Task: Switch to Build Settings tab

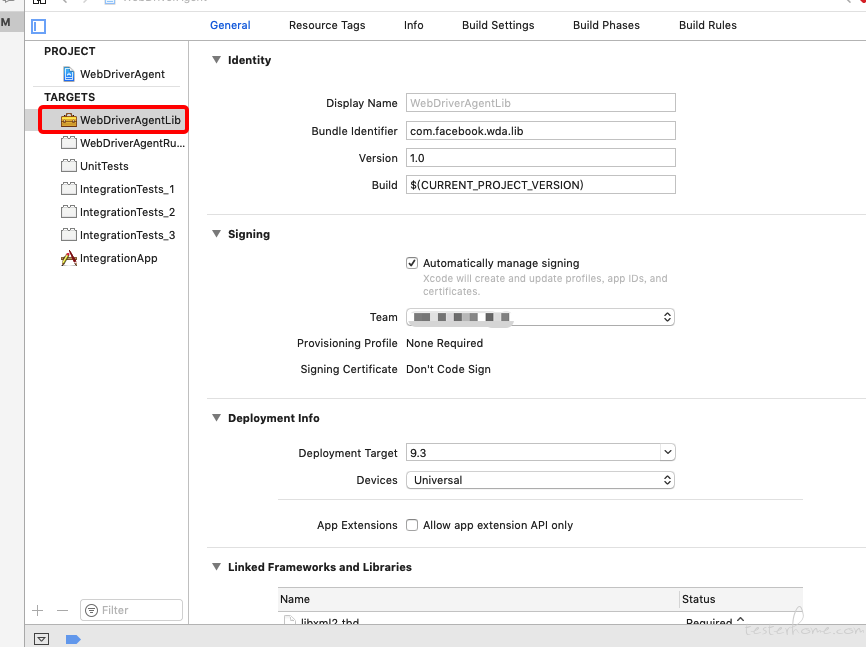Action: coord(498,25)
